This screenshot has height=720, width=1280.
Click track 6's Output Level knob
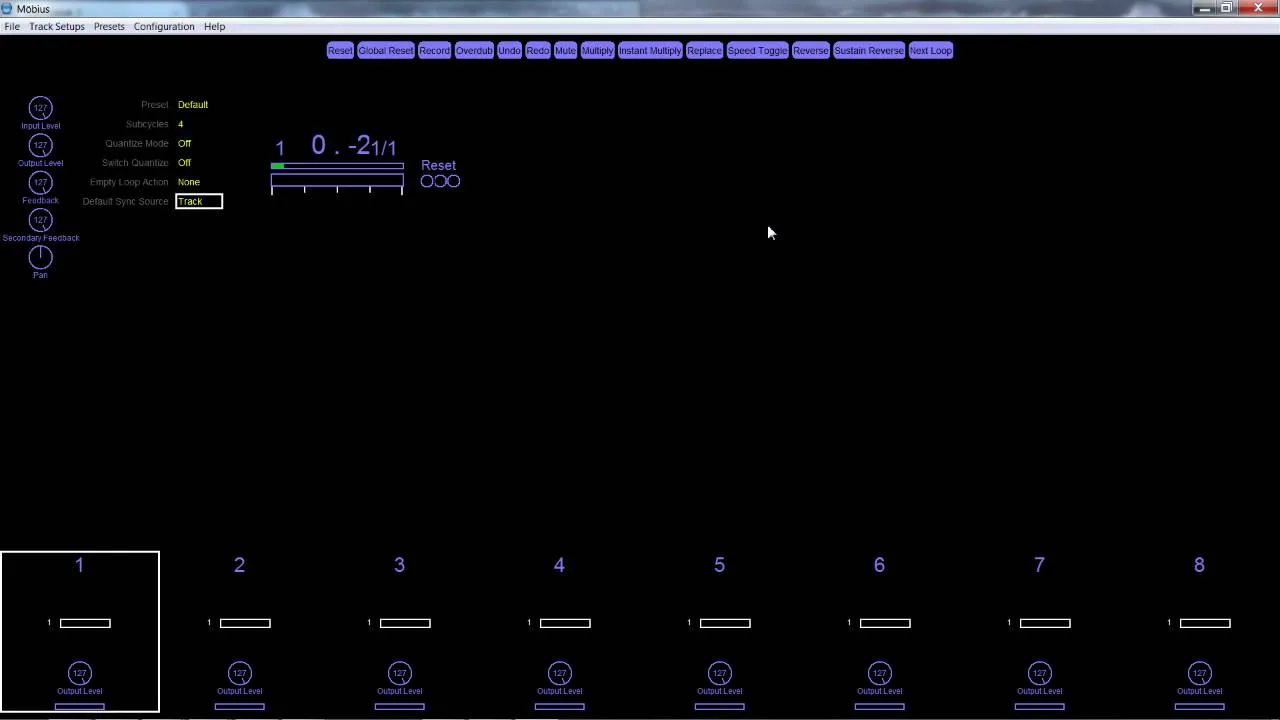click(x=879, y=673)
